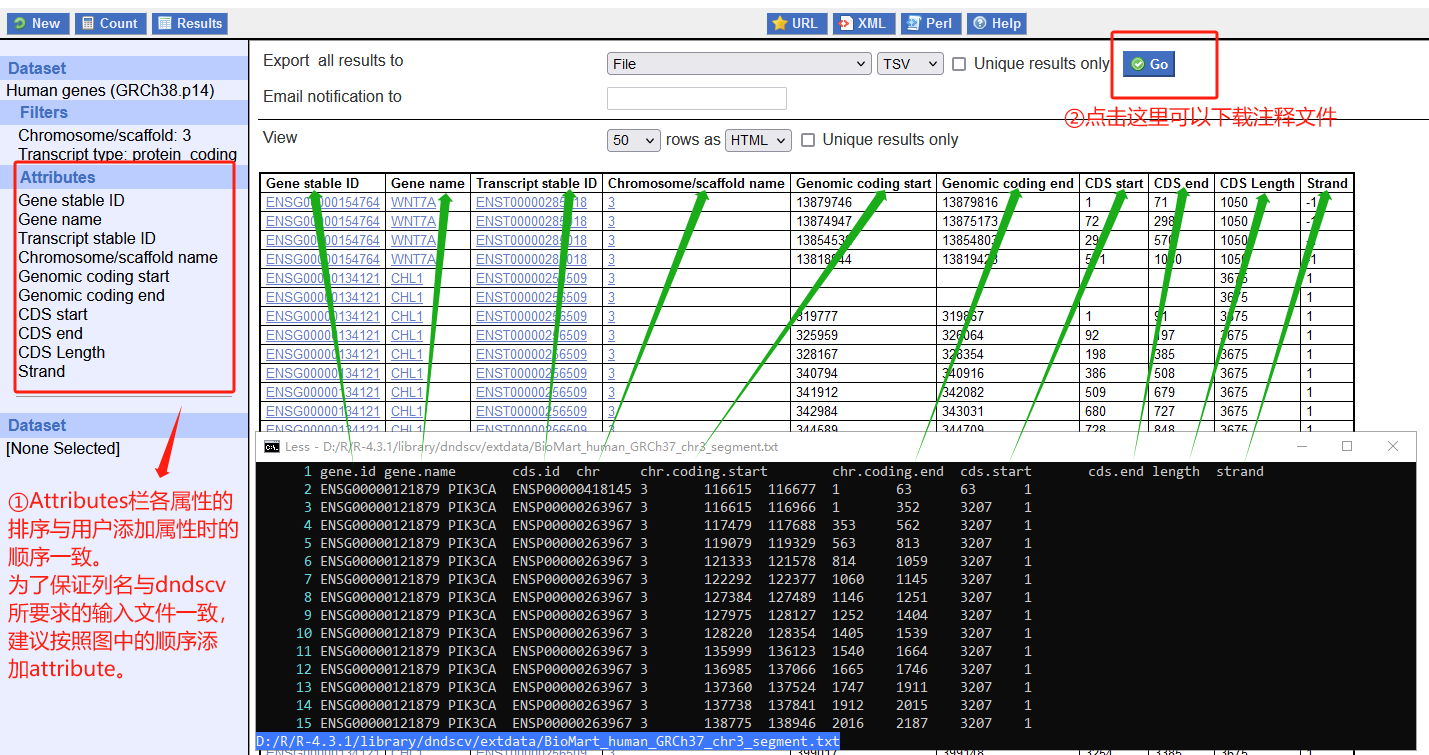1429x755 pixels.
Task: Select CDS end attribute in sidebar
Action: pos(50,333)
